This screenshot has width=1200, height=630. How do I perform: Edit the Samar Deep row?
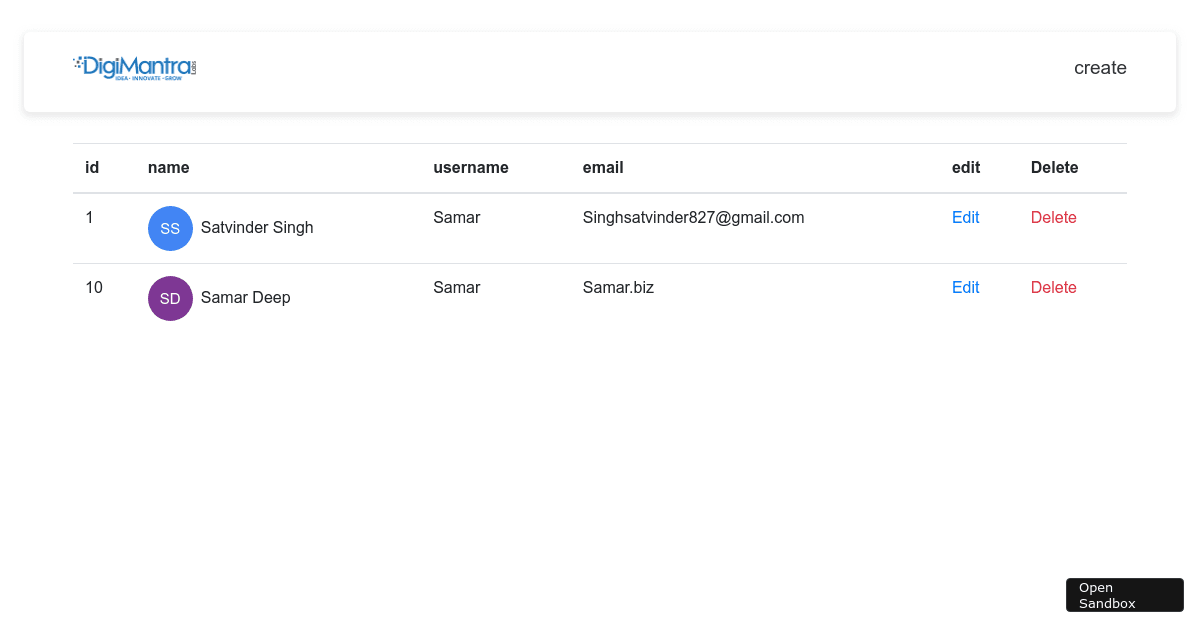point(965,288)
